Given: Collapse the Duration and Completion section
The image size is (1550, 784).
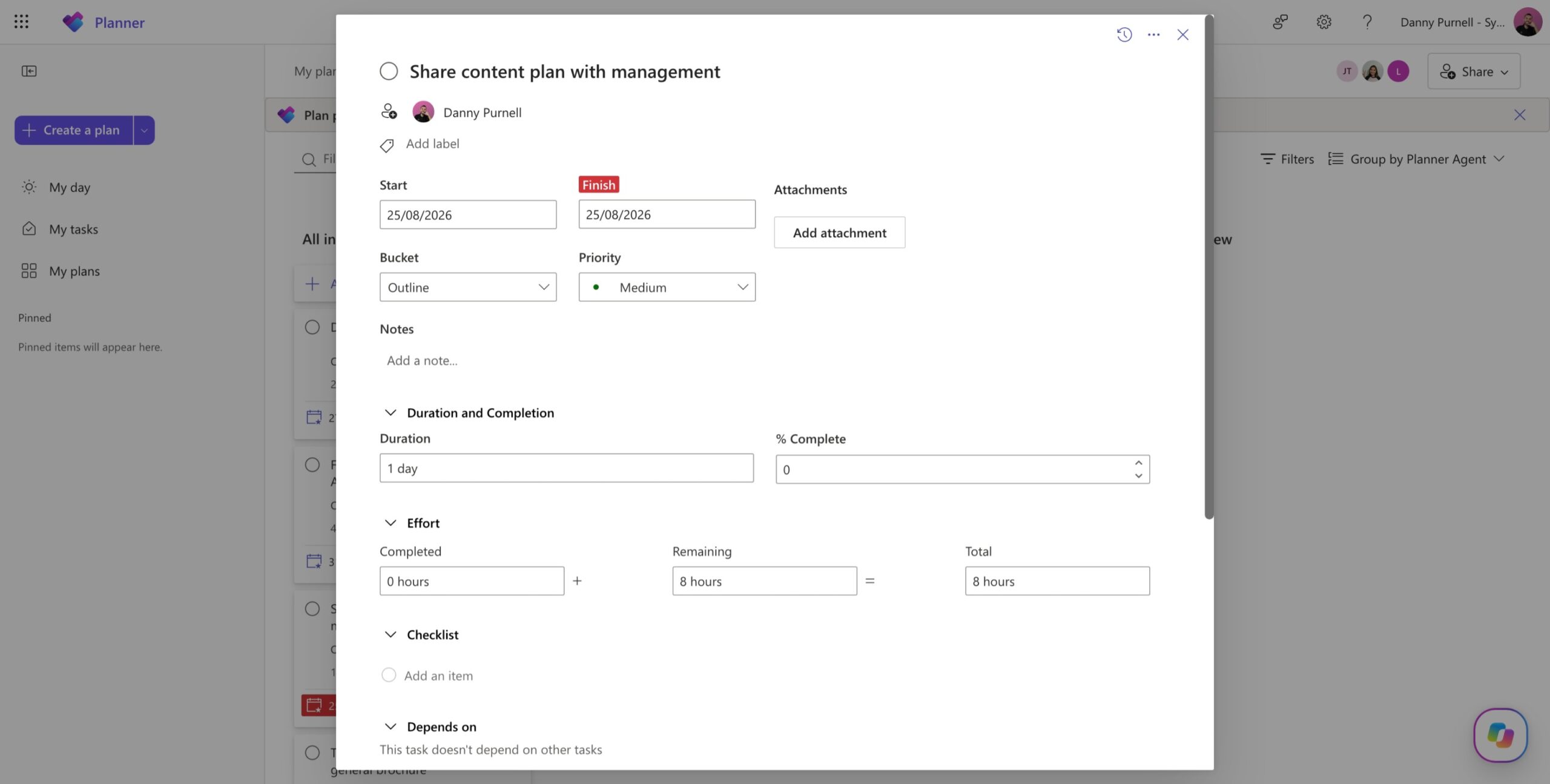Looking at the screenshot, I should [391, 412].
